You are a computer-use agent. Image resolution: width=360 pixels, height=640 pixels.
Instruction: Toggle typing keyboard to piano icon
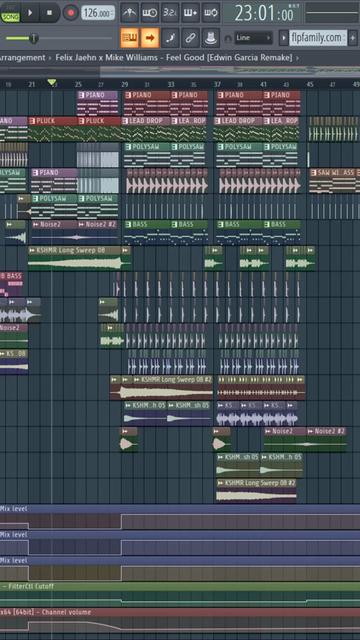click(x=130, y=38)
